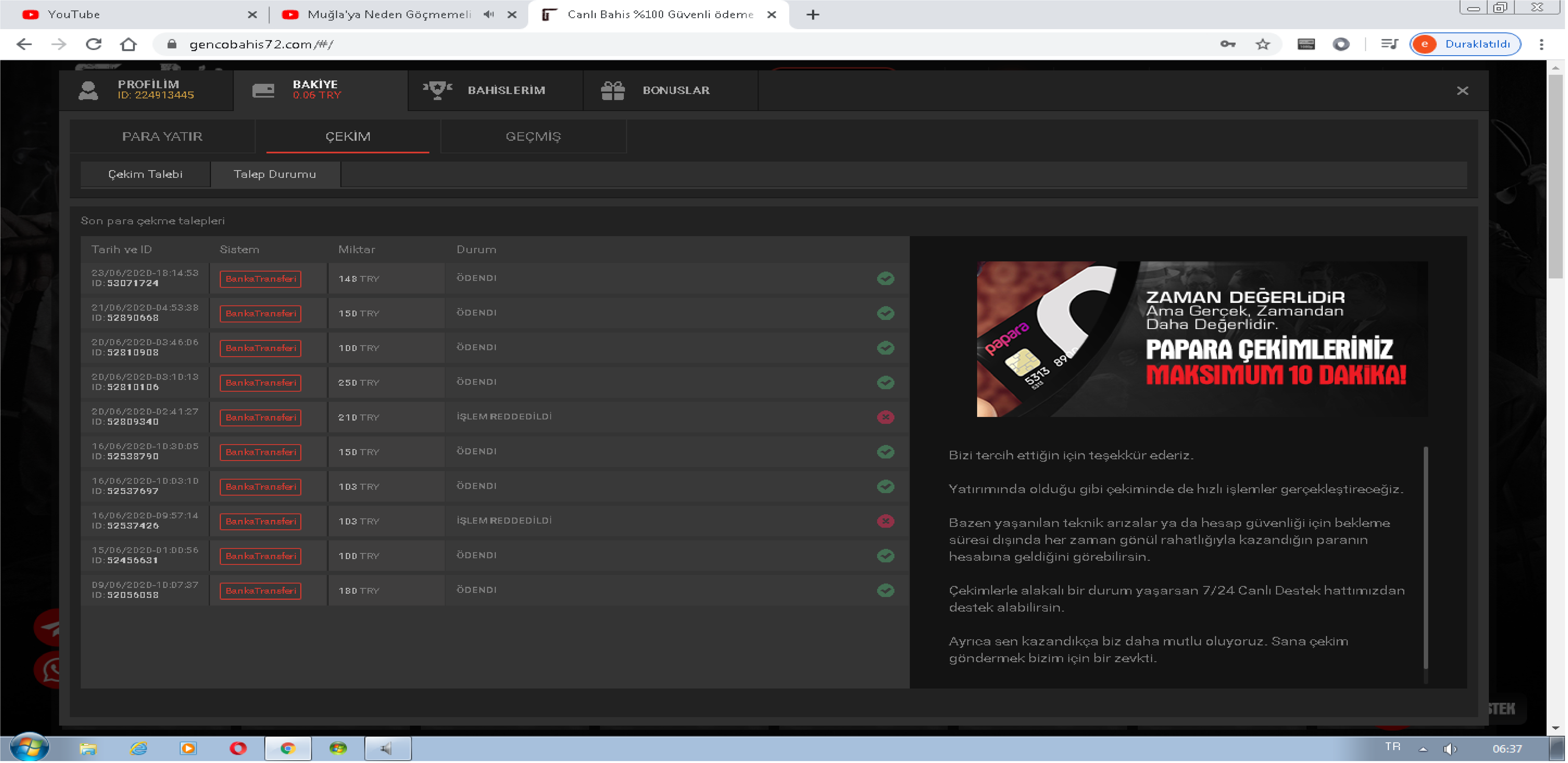The width and height of the screenshot is (1568, 763).
Task: Open the Çekim Talebi sub-tab
Action: pos(146,175)
